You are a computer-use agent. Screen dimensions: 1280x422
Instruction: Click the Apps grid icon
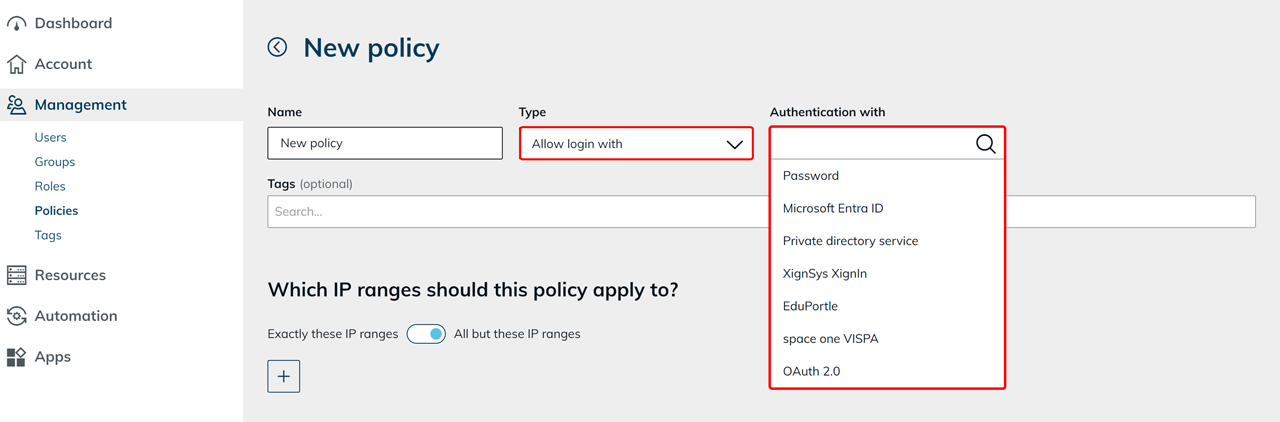tap(16, 357)
